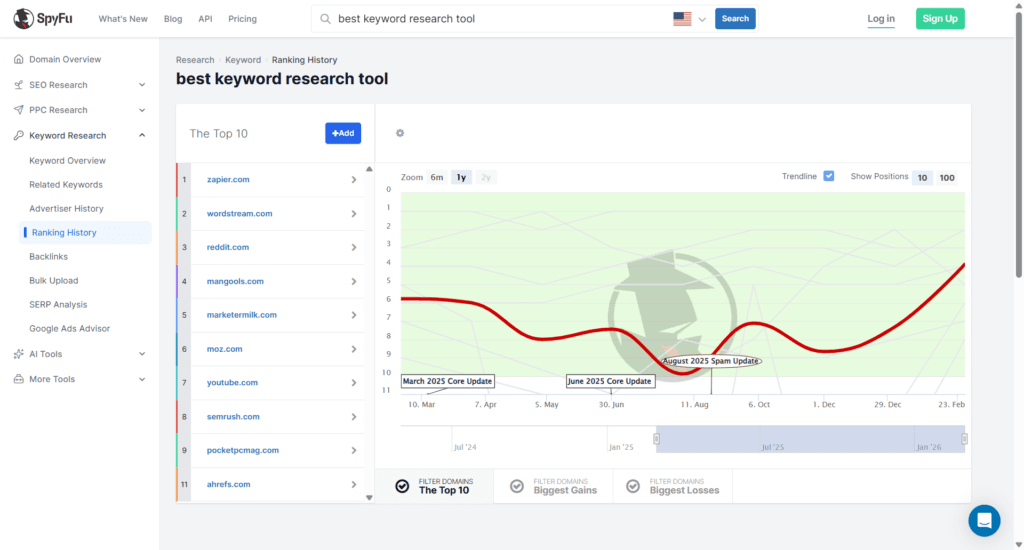Image resolution: width=1024 pixels, height=550 pixels.
Task: Open the country selector dropdown arrow
Action: click(x=702, y=20)
